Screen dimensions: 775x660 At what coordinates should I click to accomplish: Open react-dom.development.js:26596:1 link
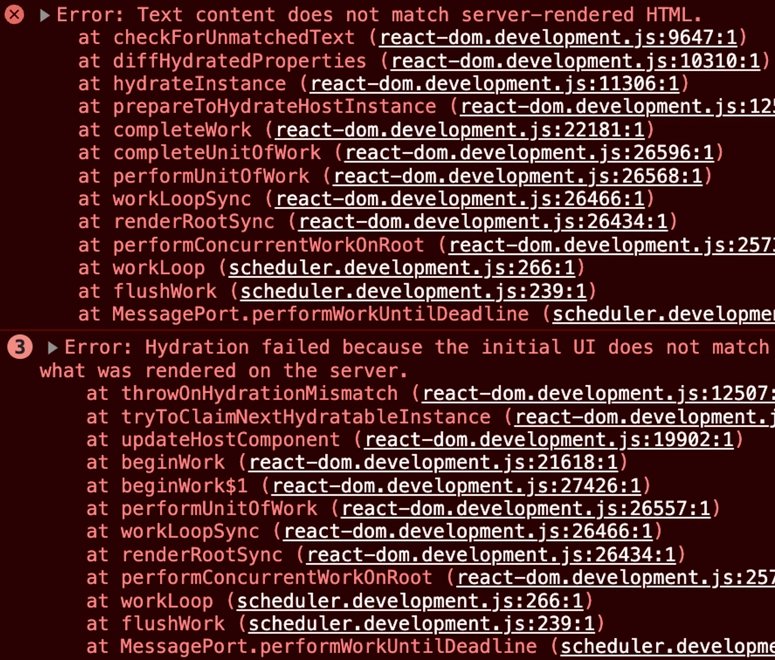click(529, 153)
